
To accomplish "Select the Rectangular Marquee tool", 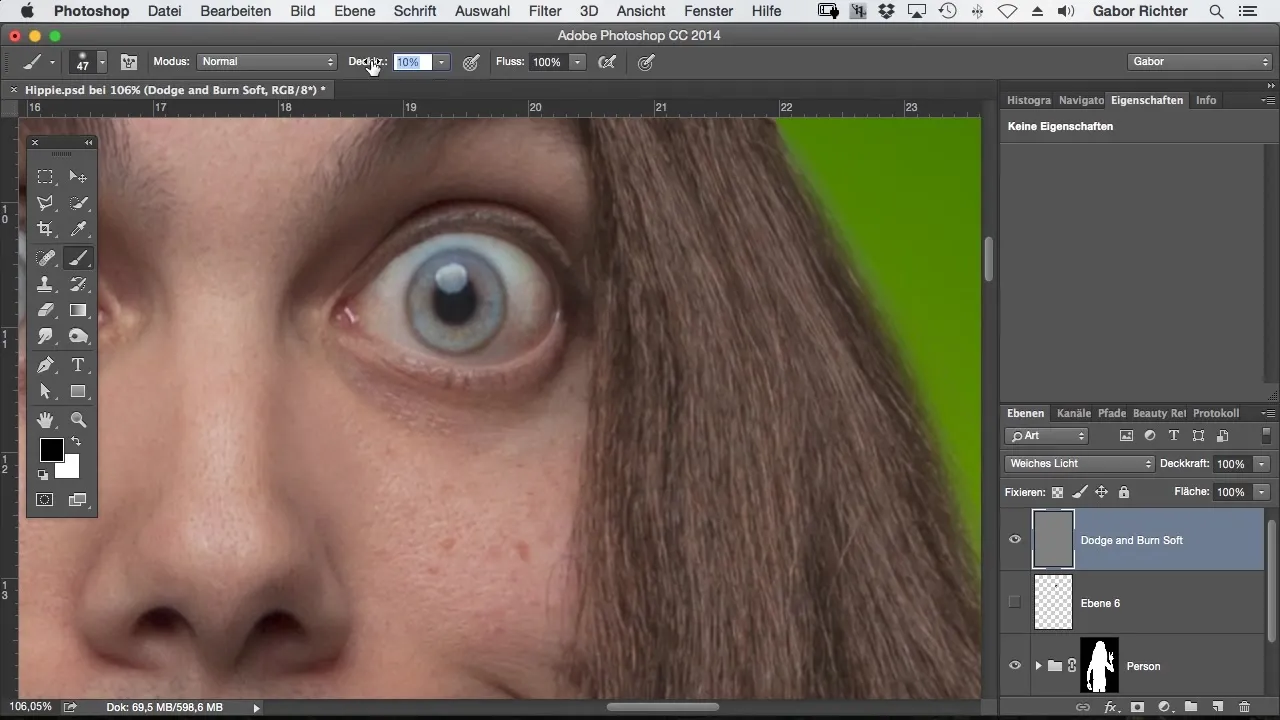I will point(45,177).
